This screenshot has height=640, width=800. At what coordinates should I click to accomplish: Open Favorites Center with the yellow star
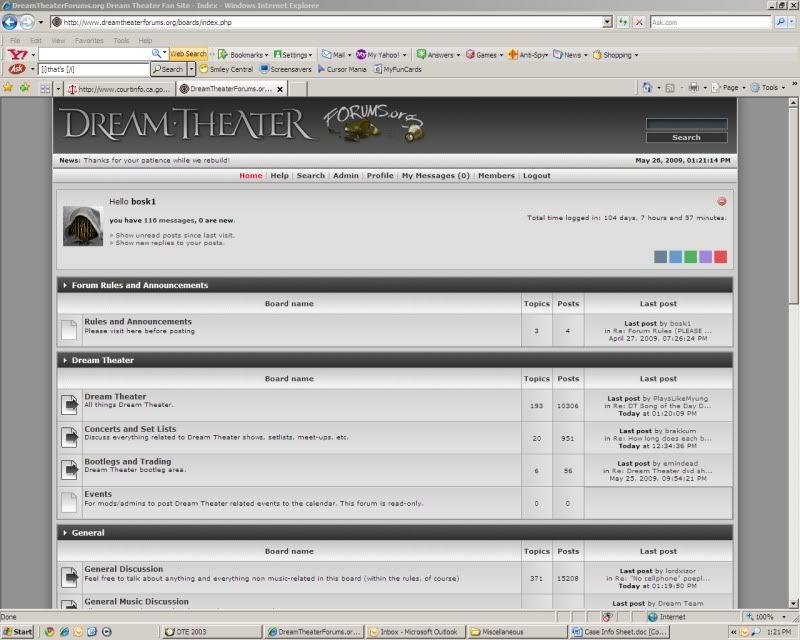(x=8, y=88)
